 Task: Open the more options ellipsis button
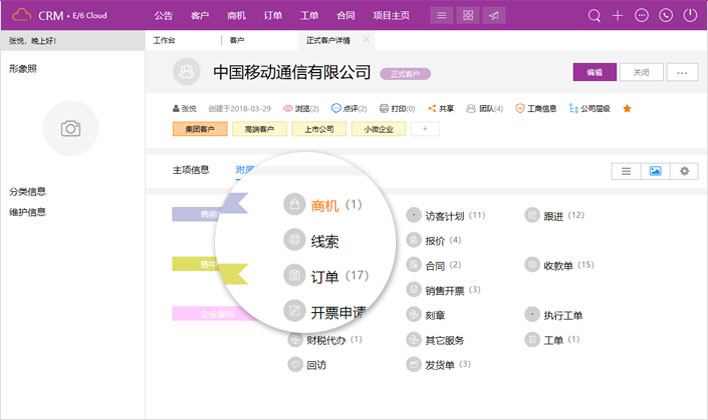click(682, 72)
